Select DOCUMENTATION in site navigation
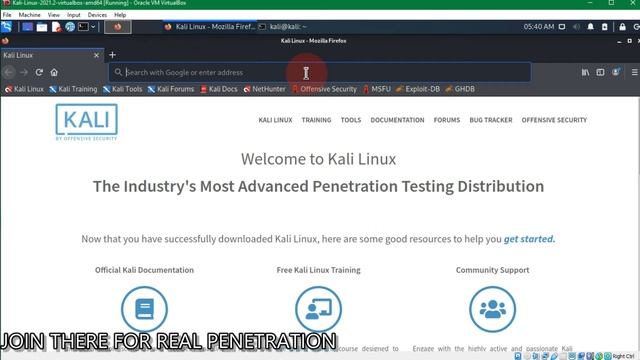 (397, 120)
